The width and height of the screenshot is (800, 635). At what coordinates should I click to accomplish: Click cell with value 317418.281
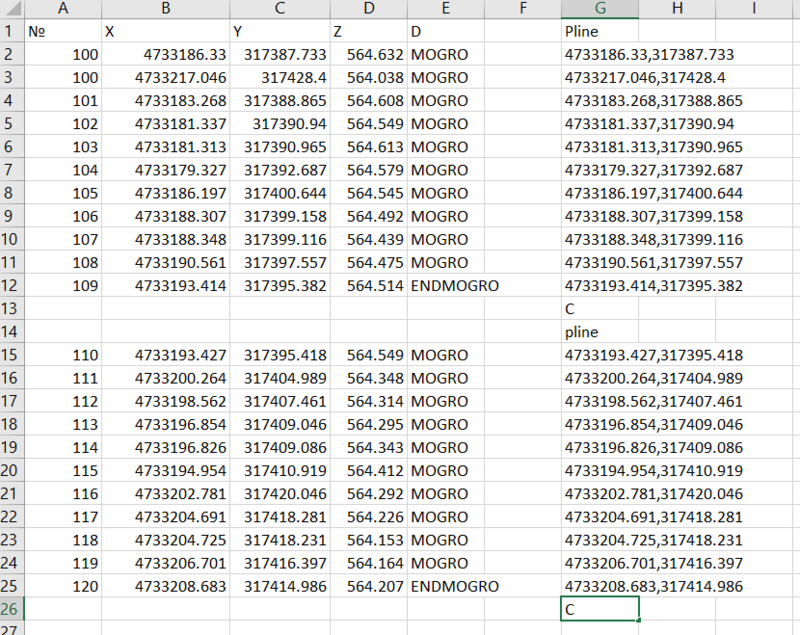click(280, 517)
